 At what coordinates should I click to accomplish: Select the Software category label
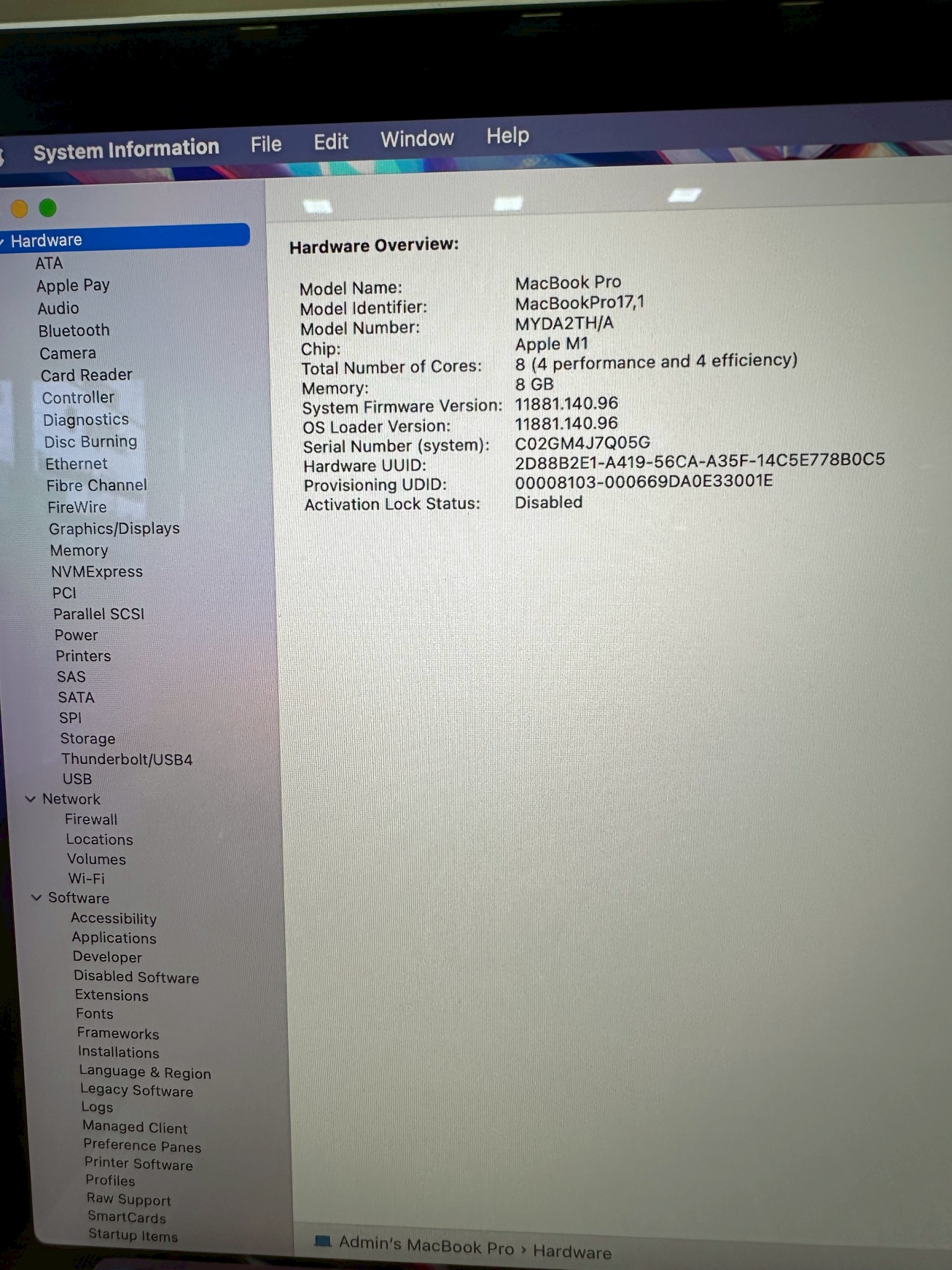pos(78,898)
